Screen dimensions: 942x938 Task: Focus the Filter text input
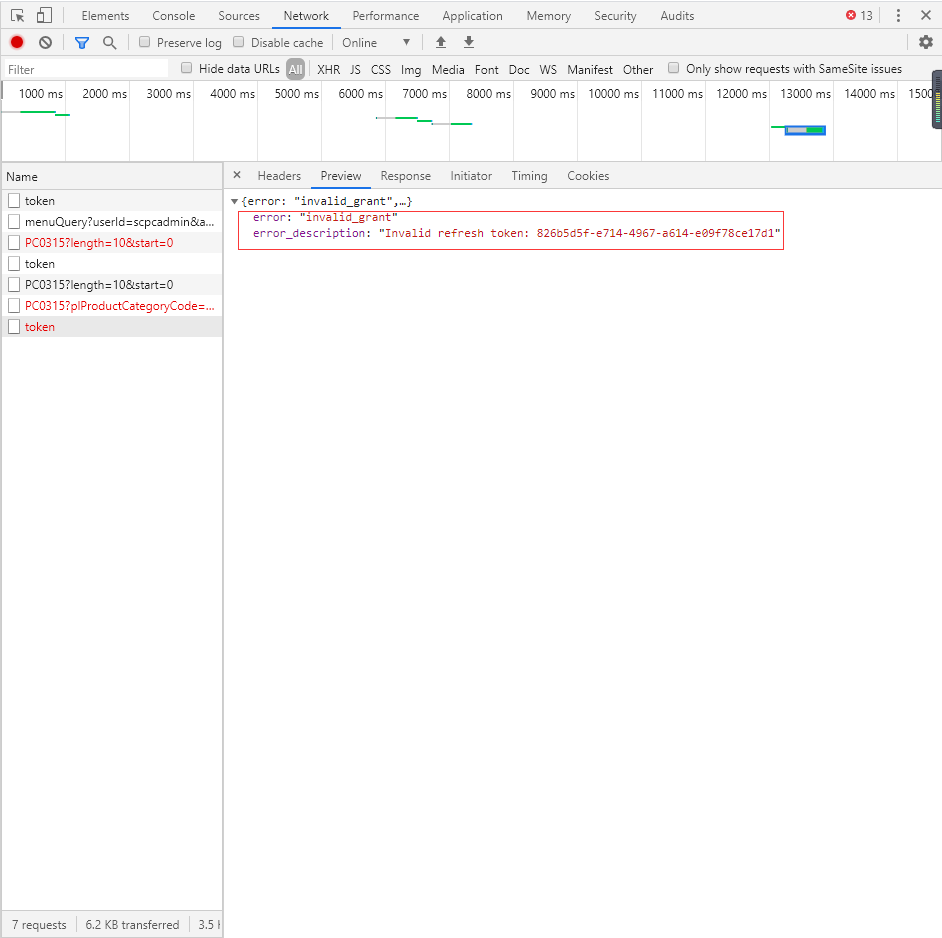point(87,69)
